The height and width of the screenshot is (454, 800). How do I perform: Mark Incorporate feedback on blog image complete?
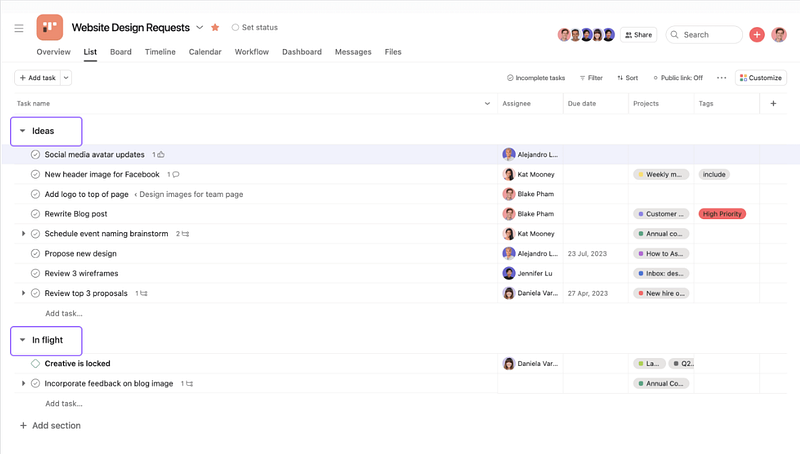click(x=35, y=384)
